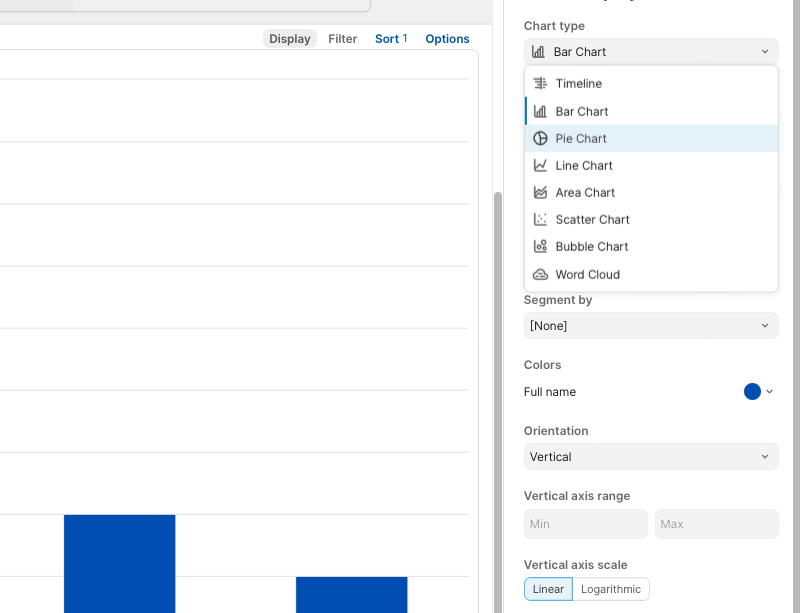The image size is (800, 613).
Task: Select the Word Cloud icon
Action: (540, 274)
